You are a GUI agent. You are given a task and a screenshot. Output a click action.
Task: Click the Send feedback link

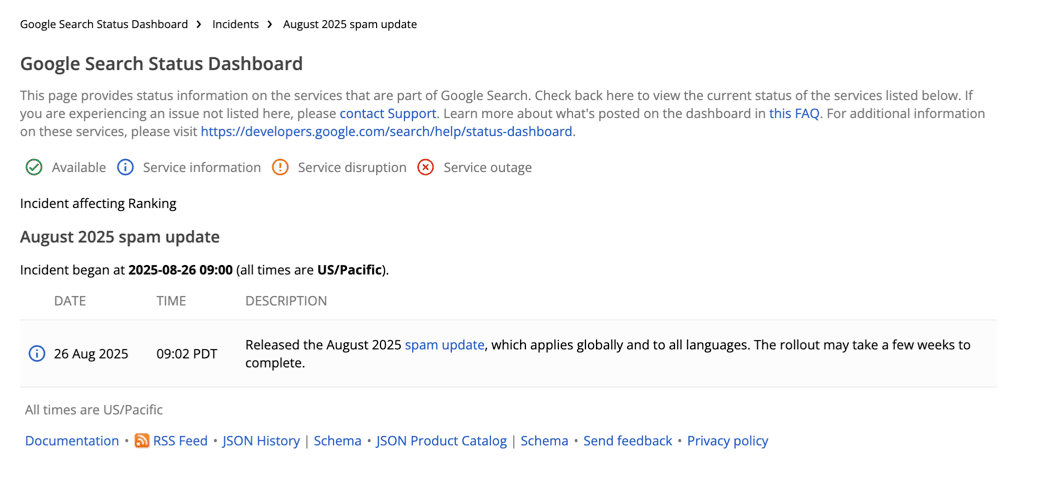[x=628, y=440]
